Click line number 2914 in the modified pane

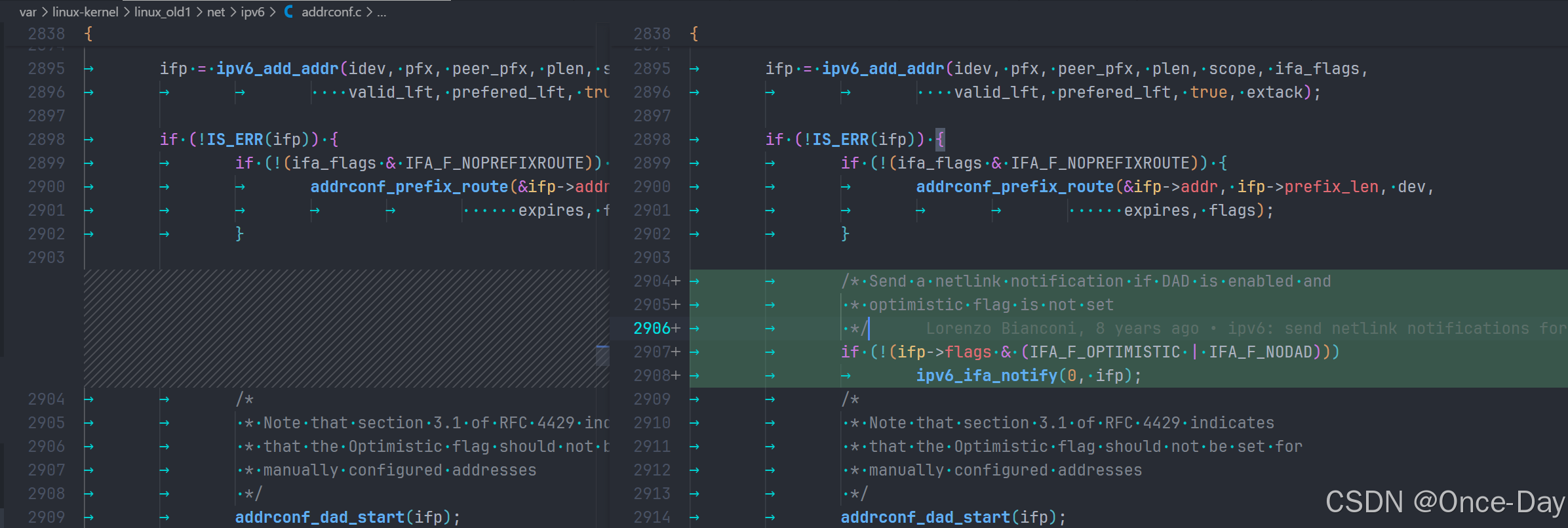click(x=652, y=518)
